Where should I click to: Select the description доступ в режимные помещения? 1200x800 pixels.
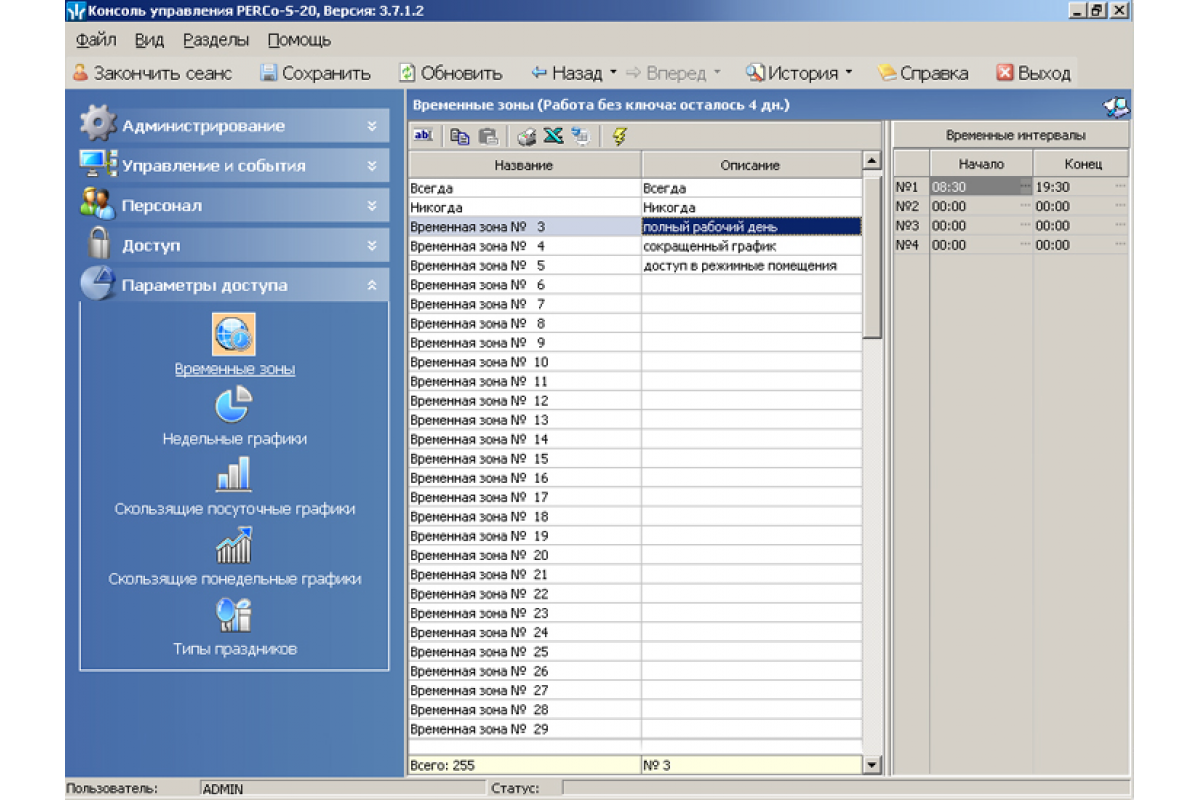point(751,265)
